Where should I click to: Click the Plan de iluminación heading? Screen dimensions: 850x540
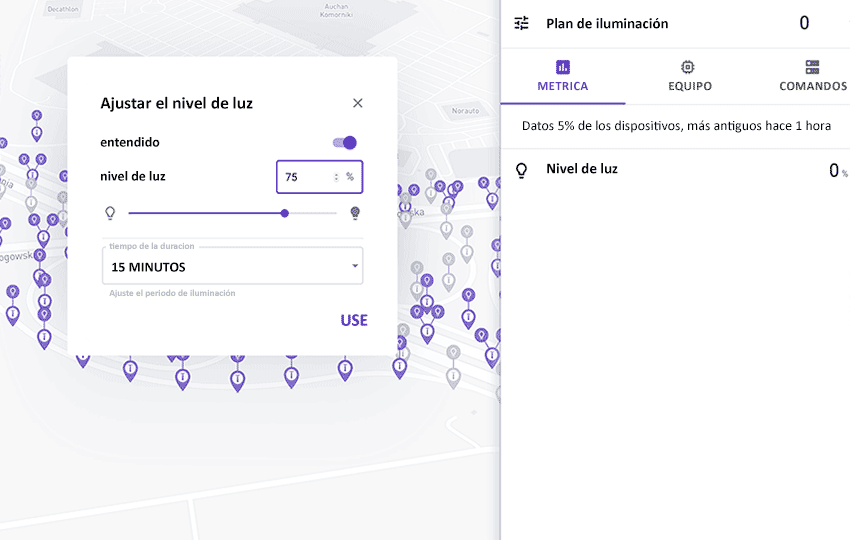click(607, 23)
